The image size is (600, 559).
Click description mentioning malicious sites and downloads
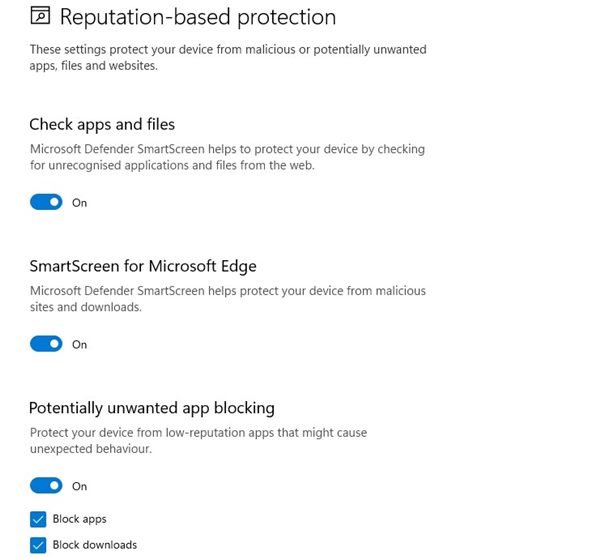coord(228,299)
